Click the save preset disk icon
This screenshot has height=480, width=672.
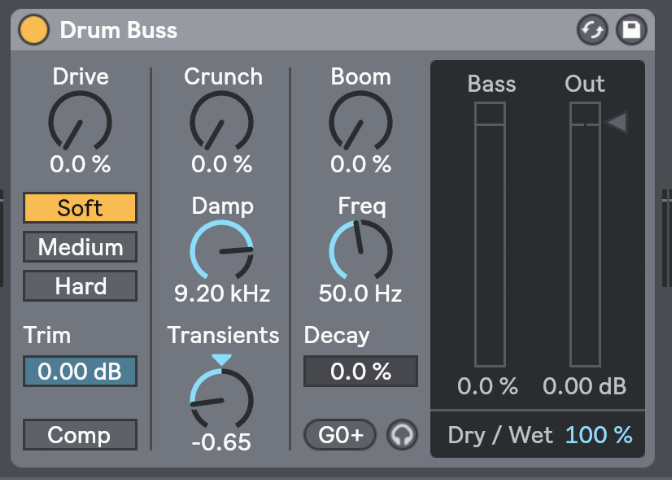630,29
